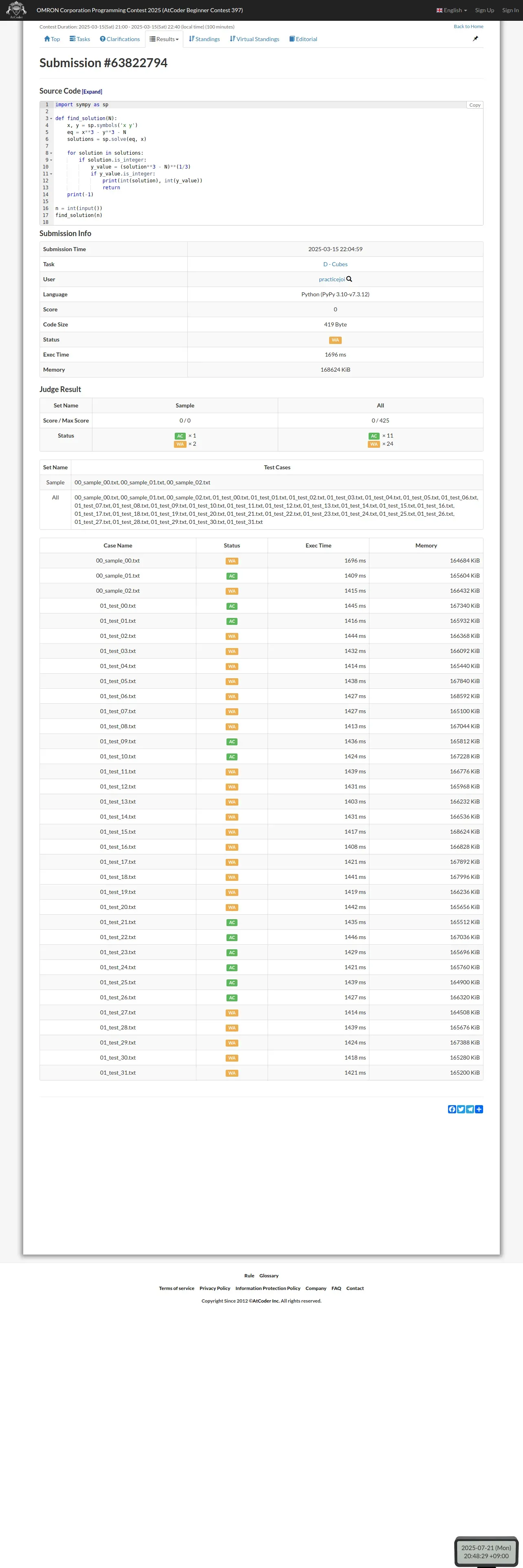The height and width of the screenshot is (1568, 523).
Task: Click the WA badge in the Submission Info Status row
Action: [336, 340]
